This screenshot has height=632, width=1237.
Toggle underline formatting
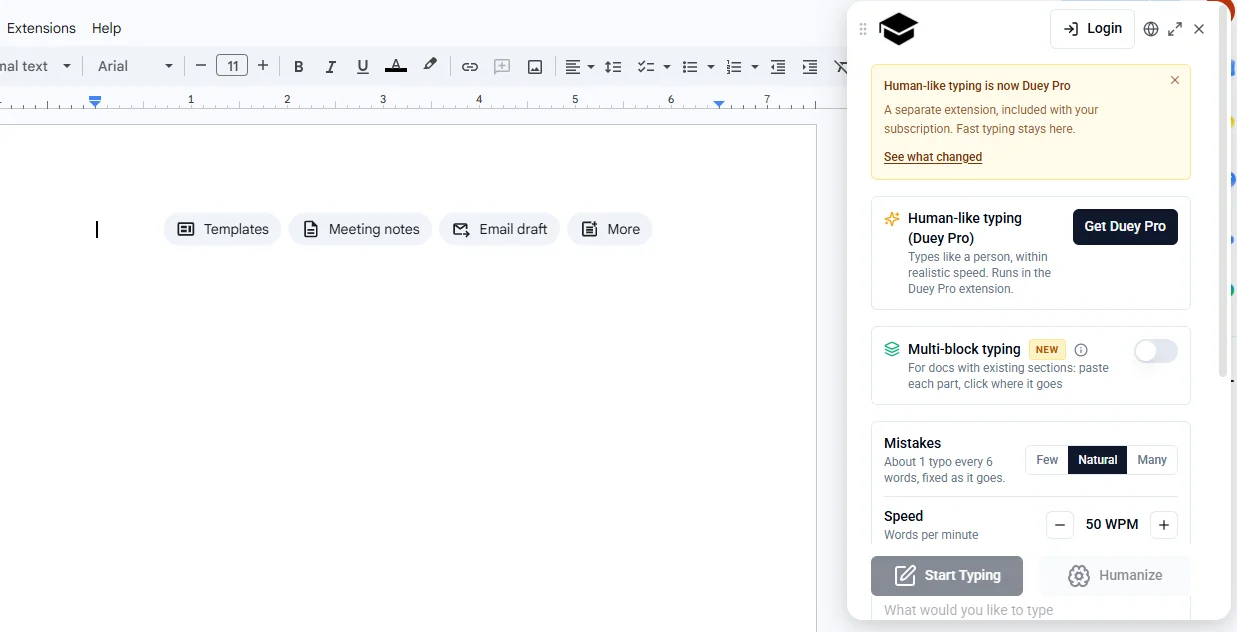[x=363, y=67]
